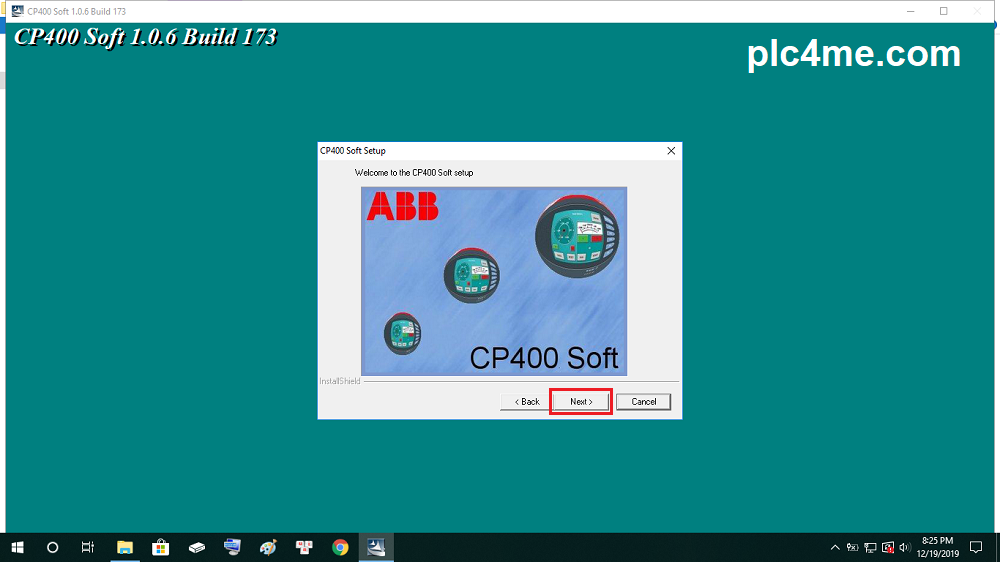Launch Google Chrome from the taskbar

coord(340,547)
